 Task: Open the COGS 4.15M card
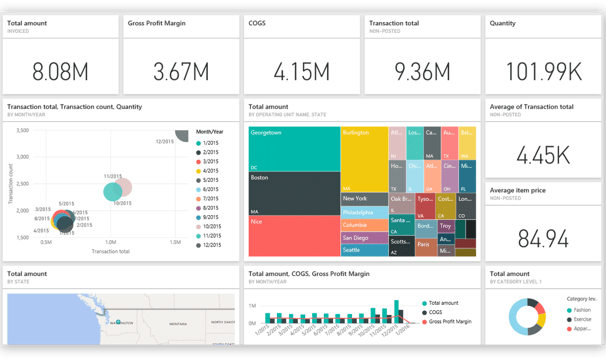click(x=302, y=55)
